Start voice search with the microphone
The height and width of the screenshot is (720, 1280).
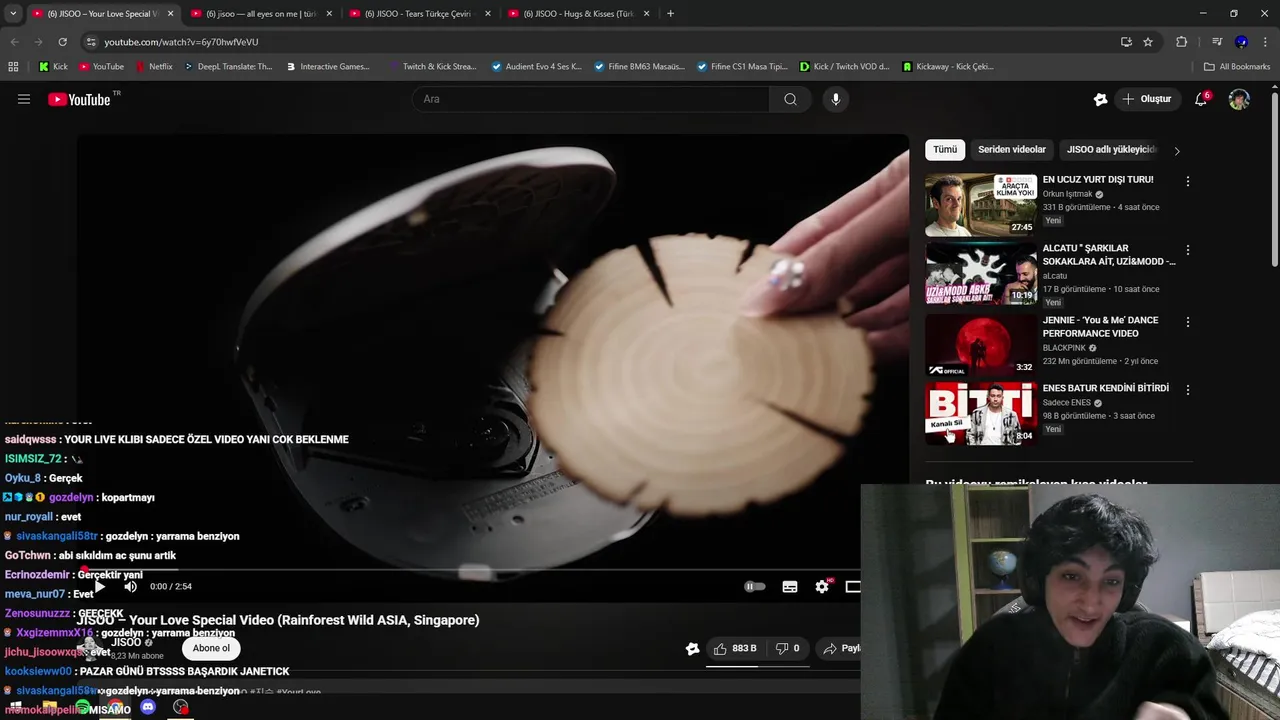point(836,99)
